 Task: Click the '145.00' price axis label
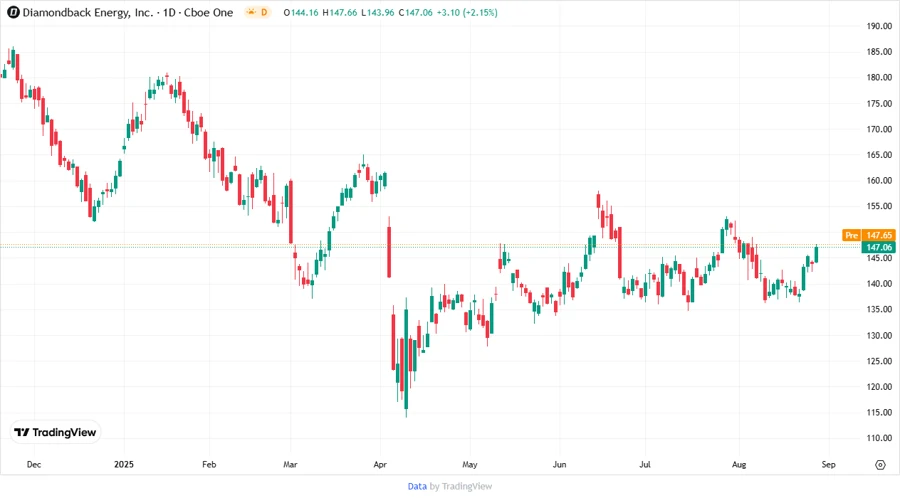[x=879, y=258]
